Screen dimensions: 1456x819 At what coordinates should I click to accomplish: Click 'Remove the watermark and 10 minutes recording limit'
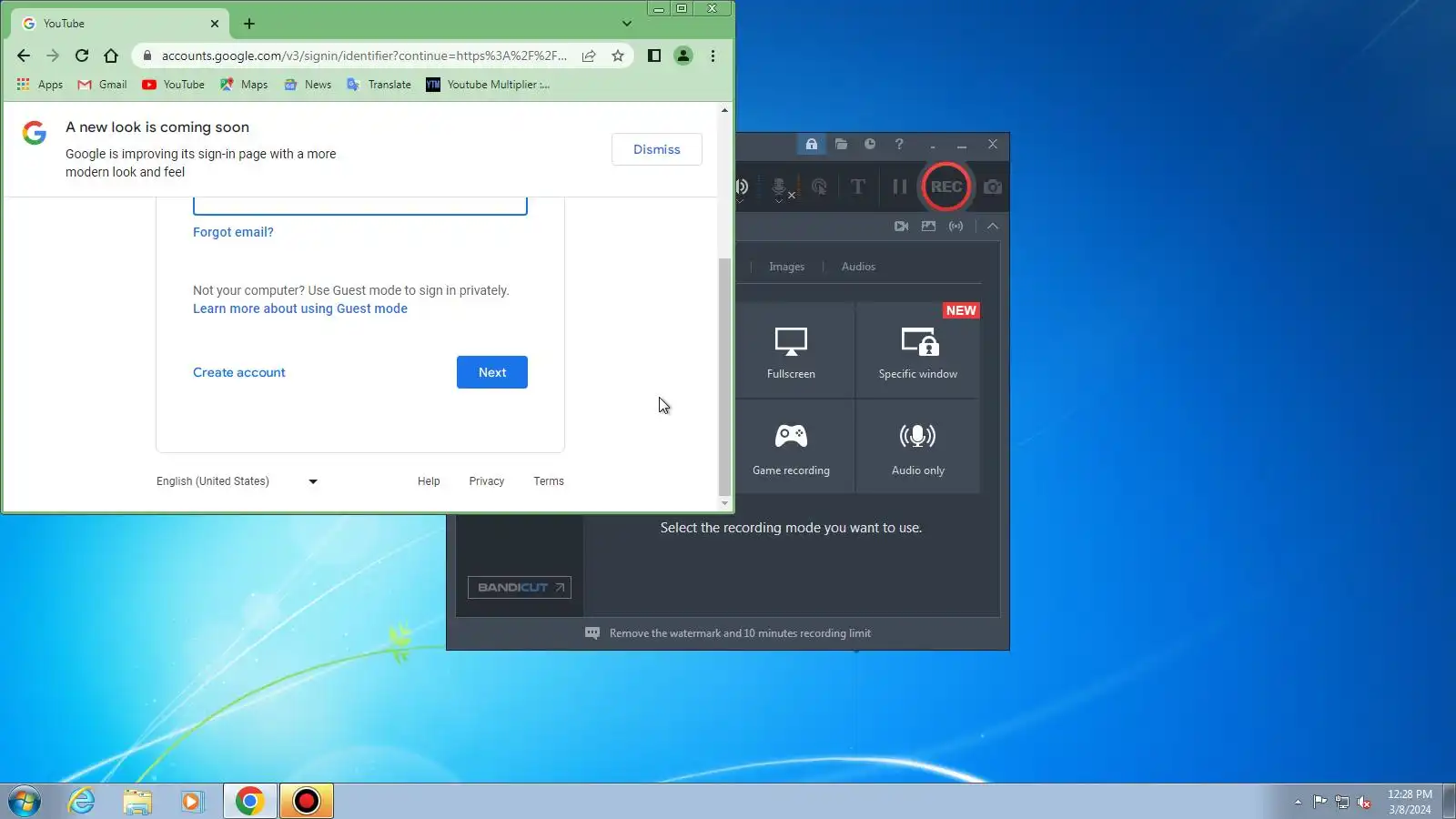740,633
